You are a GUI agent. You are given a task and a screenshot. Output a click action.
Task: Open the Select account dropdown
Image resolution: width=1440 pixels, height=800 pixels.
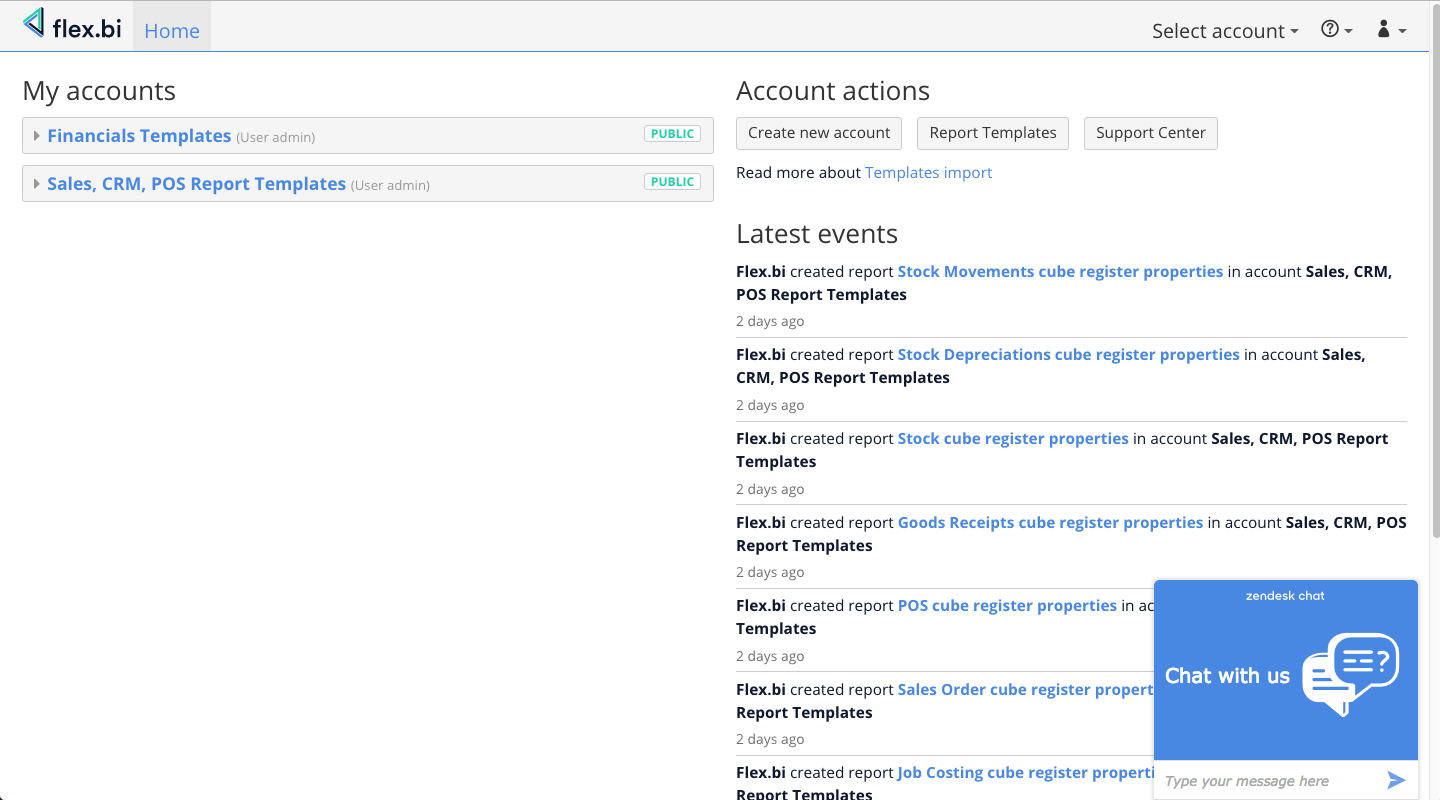point(1224,31)
